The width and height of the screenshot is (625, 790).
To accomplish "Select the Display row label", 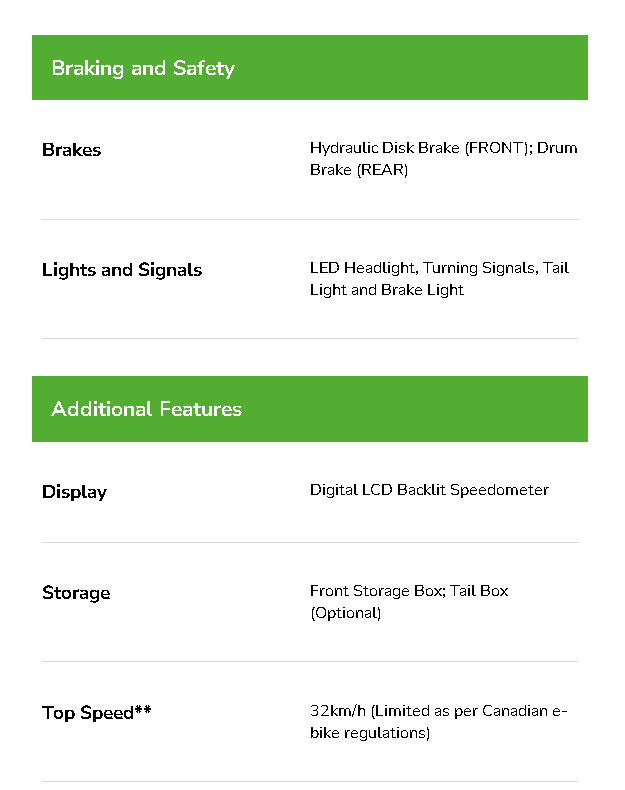I will tap(74, 492).
